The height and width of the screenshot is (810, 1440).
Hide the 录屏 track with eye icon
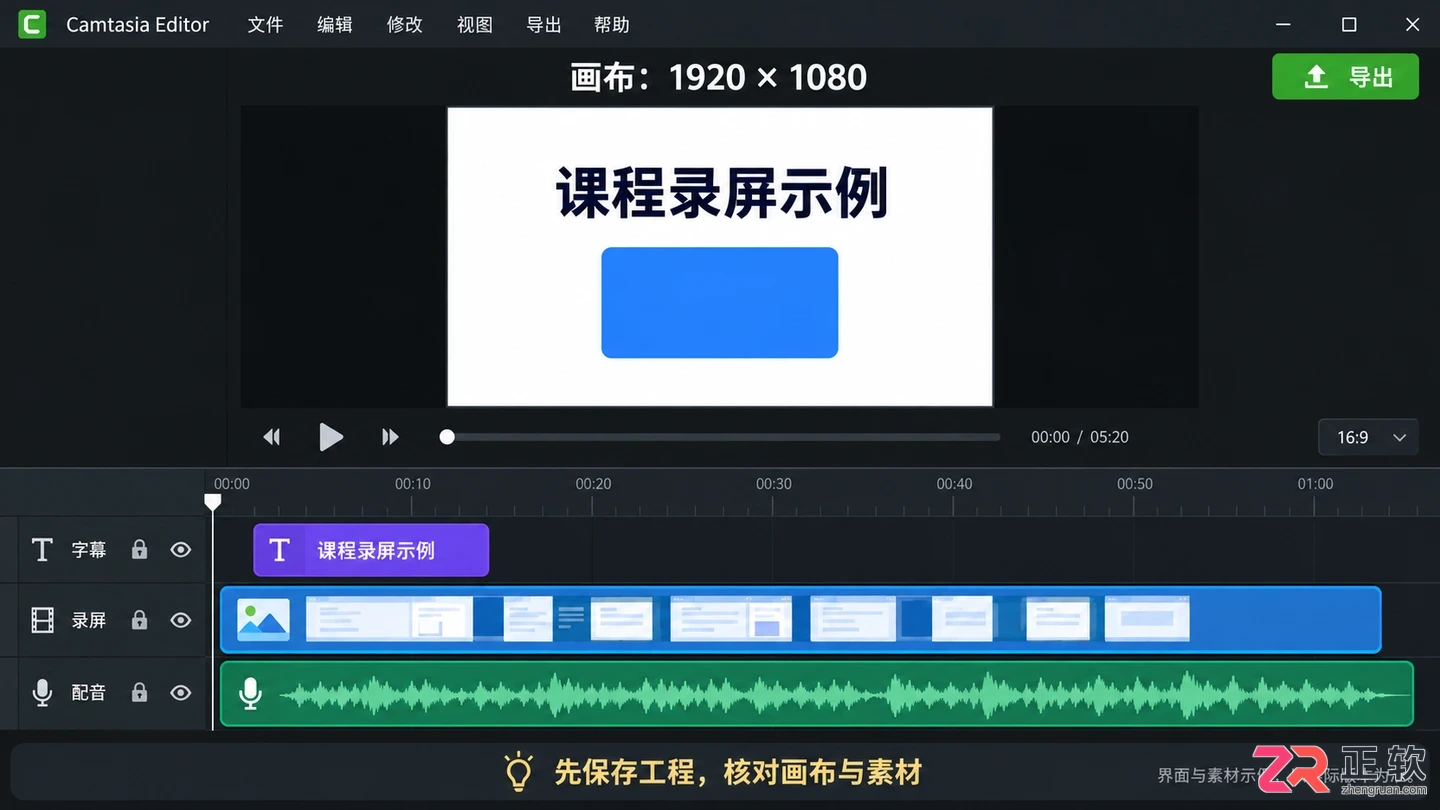[180, 620]
